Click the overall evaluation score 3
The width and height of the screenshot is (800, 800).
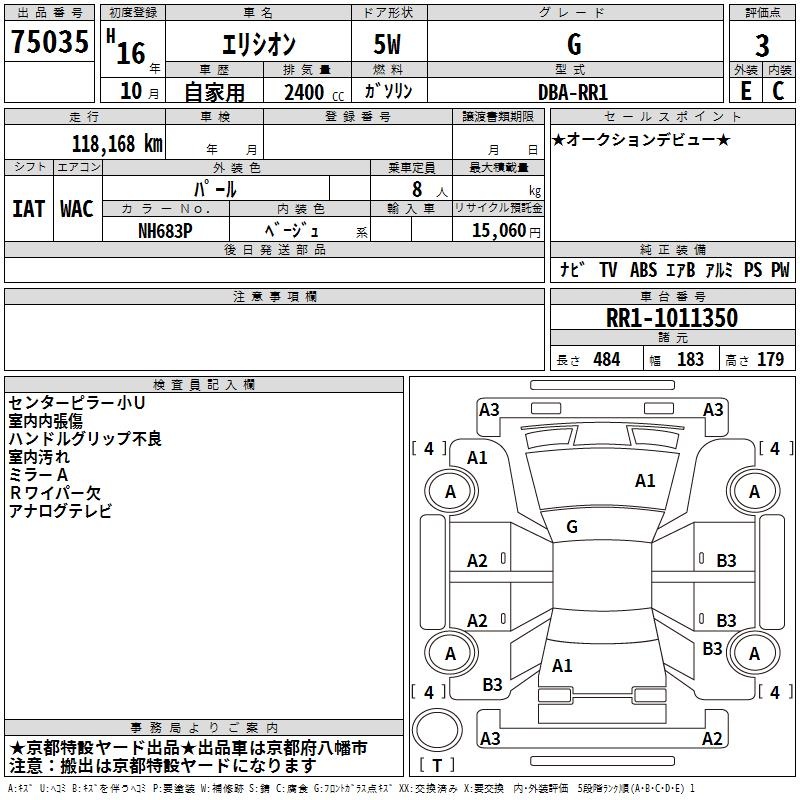point(762,45)
